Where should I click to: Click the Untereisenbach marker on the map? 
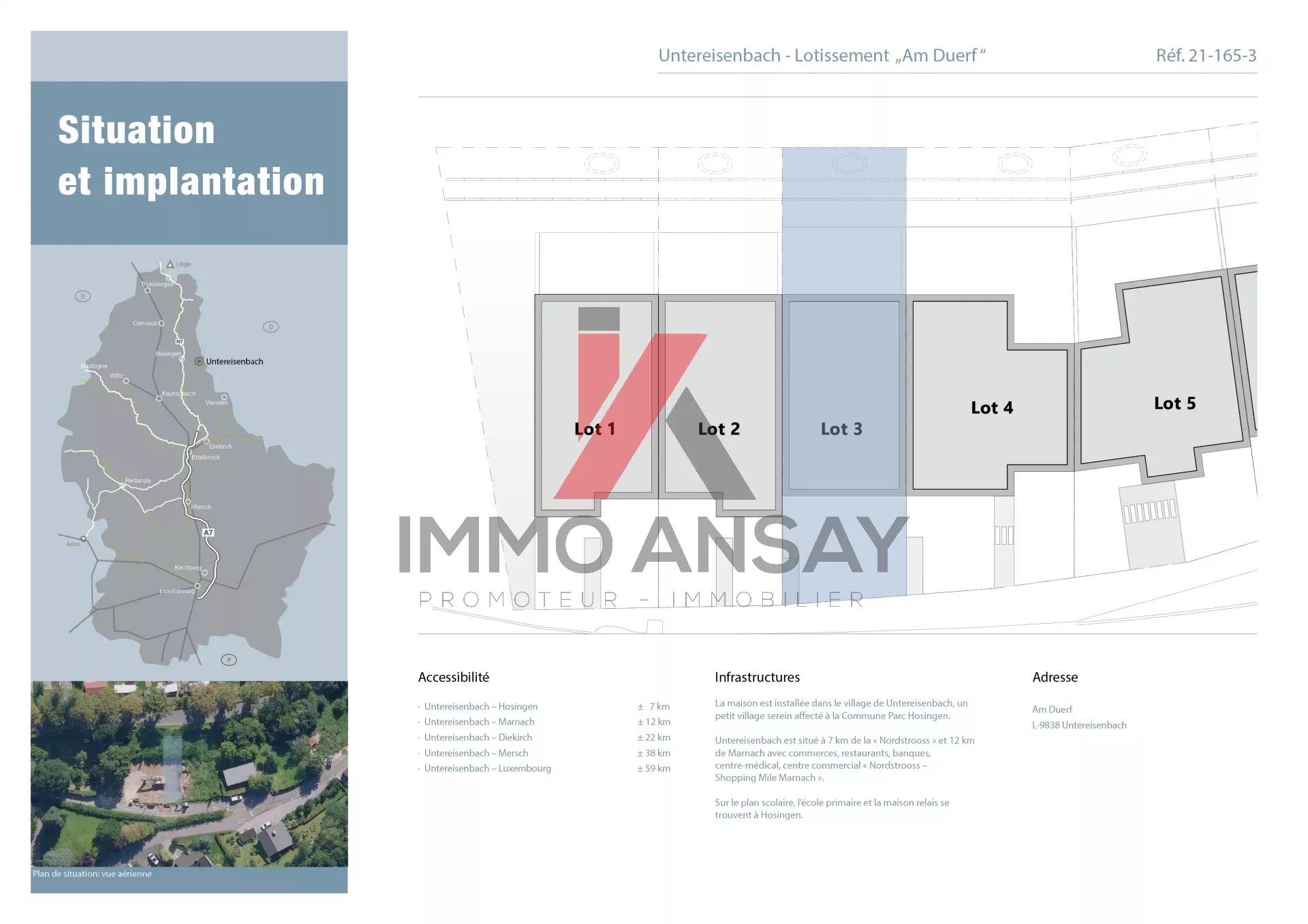tap(199, 362)
